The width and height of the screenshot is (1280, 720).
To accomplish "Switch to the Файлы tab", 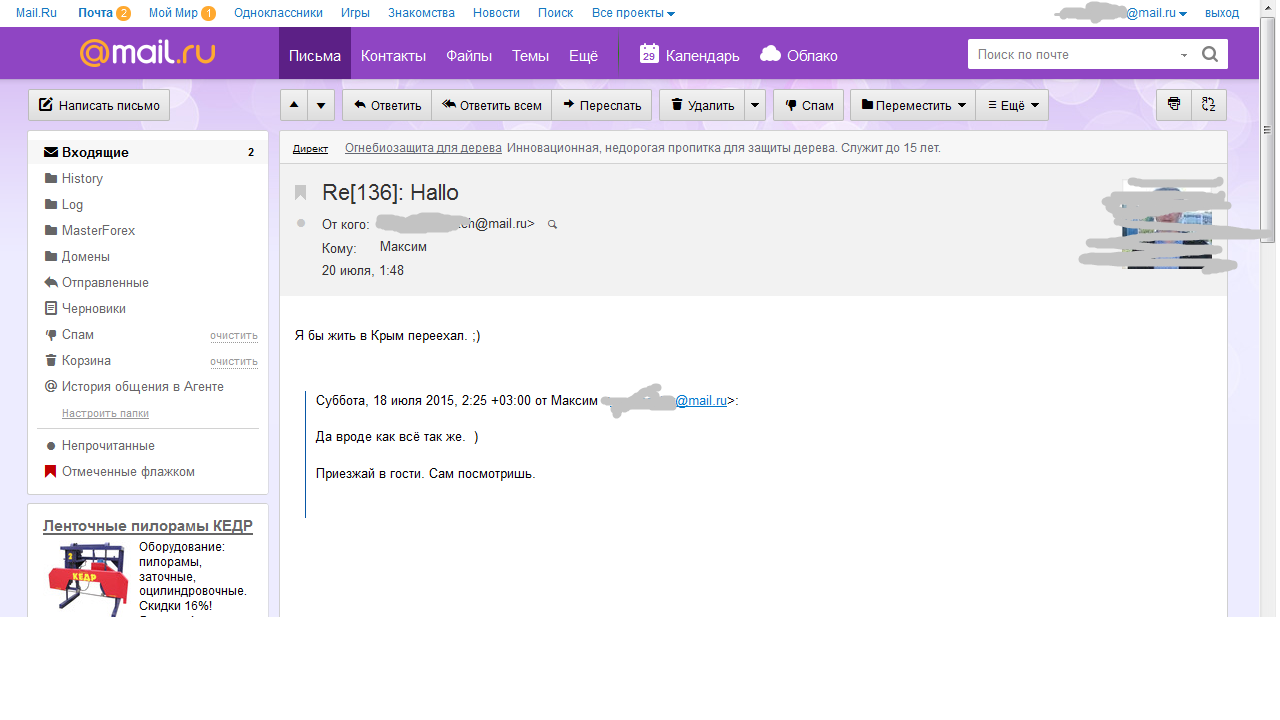I will pyautogui.click(x=469, y=56).
